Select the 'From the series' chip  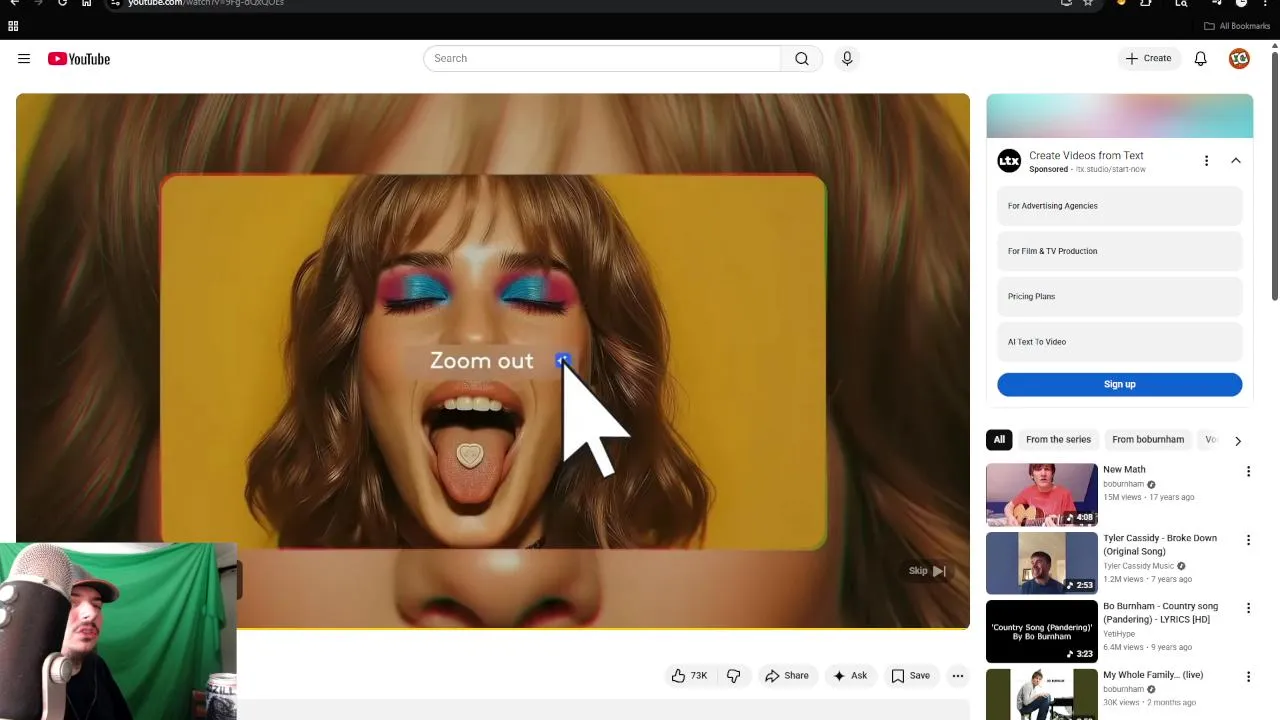click(1058, 440)
